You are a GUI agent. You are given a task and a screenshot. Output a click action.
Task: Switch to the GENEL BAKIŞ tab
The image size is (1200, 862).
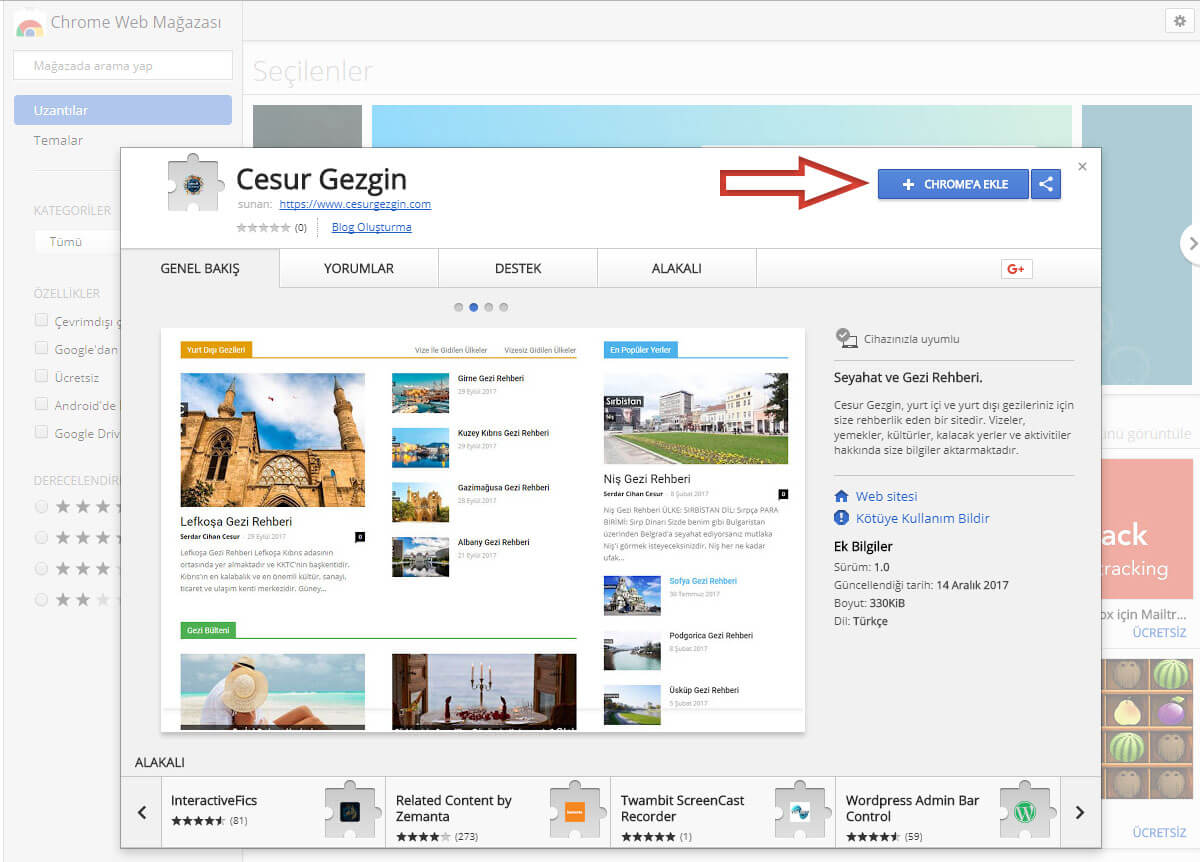tap(200, 268)
